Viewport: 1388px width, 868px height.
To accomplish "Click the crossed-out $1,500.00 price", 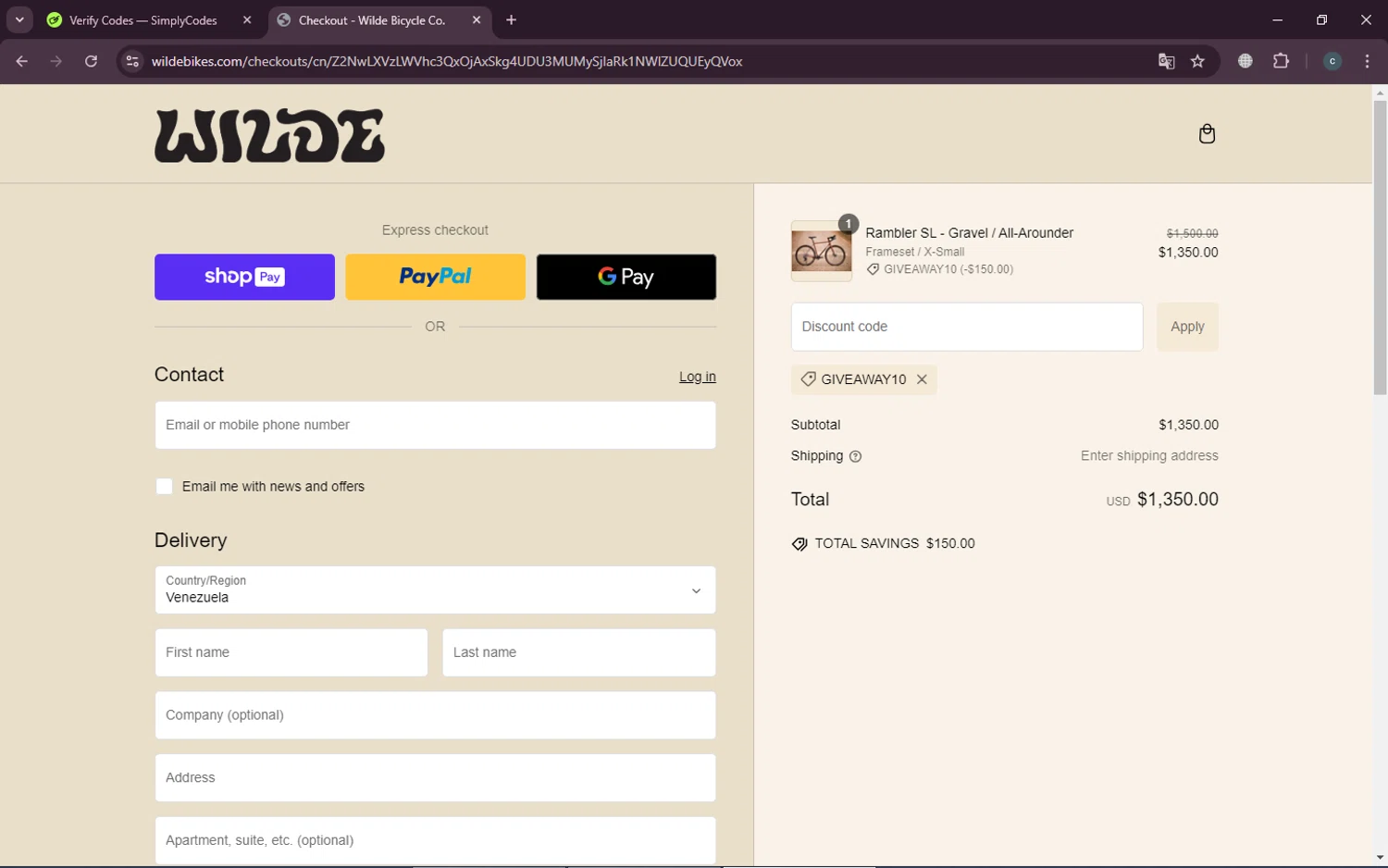I will pyautogui.click(x=1192, y=234).
